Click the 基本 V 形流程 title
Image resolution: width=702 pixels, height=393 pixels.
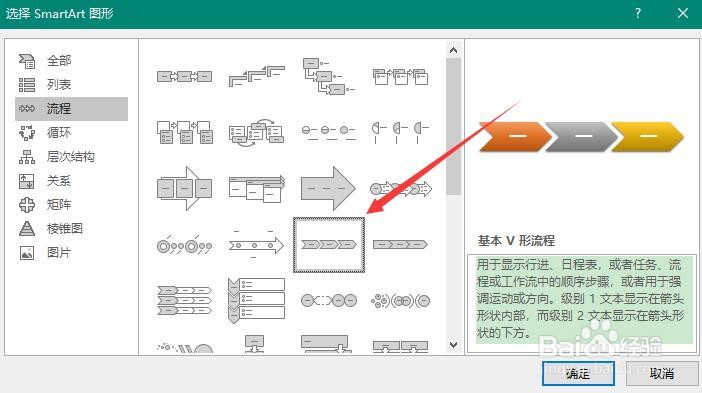pyautogui.click(x=516, y=241)
